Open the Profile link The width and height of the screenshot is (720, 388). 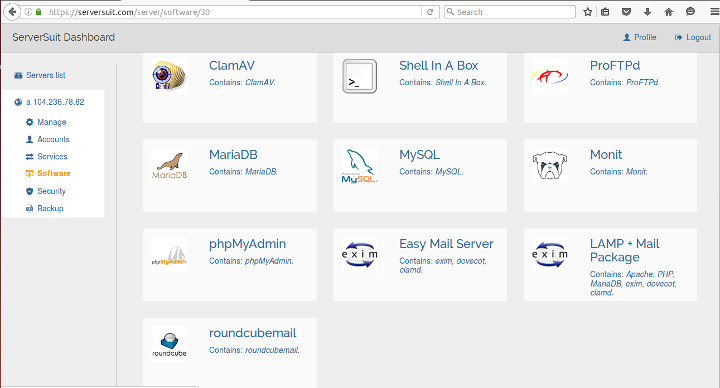pos(640,37)
